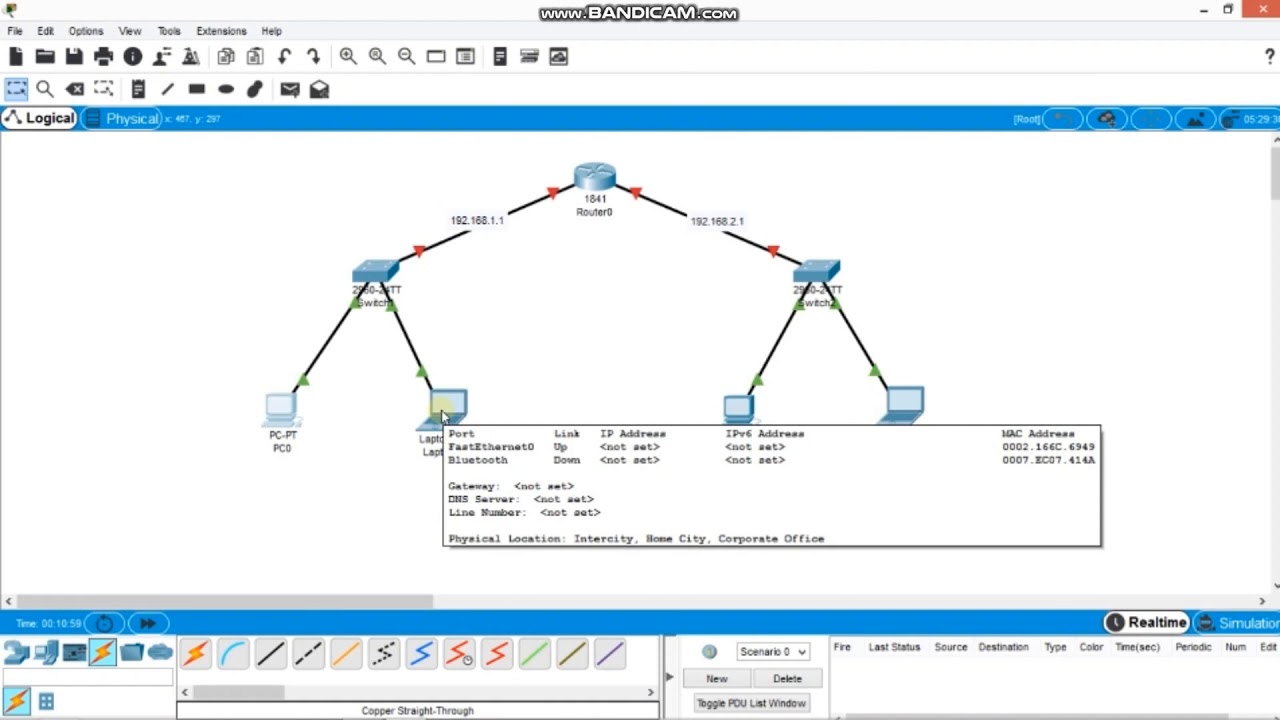The image size is (1280, 720).
Task: Click the Last Status column header
Action: pyautogui.click(x=894, y=647)
